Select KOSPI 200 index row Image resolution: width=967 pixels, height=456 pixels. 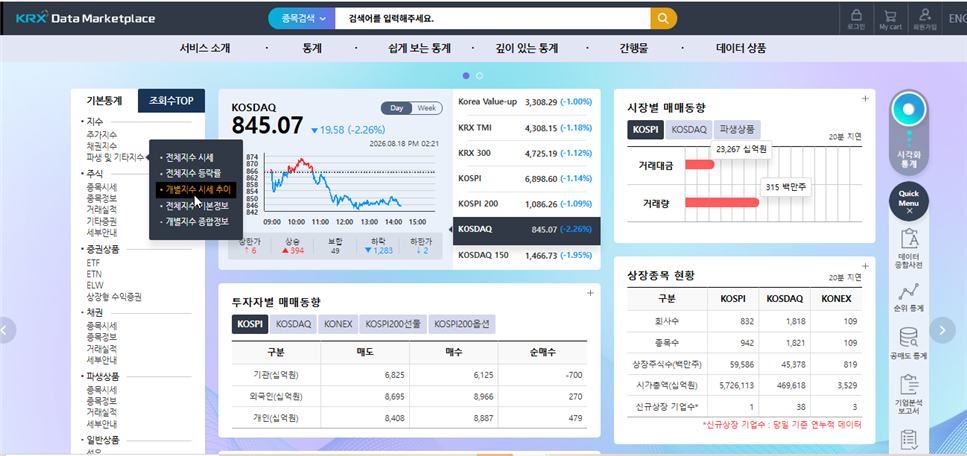tap(526, 204)
